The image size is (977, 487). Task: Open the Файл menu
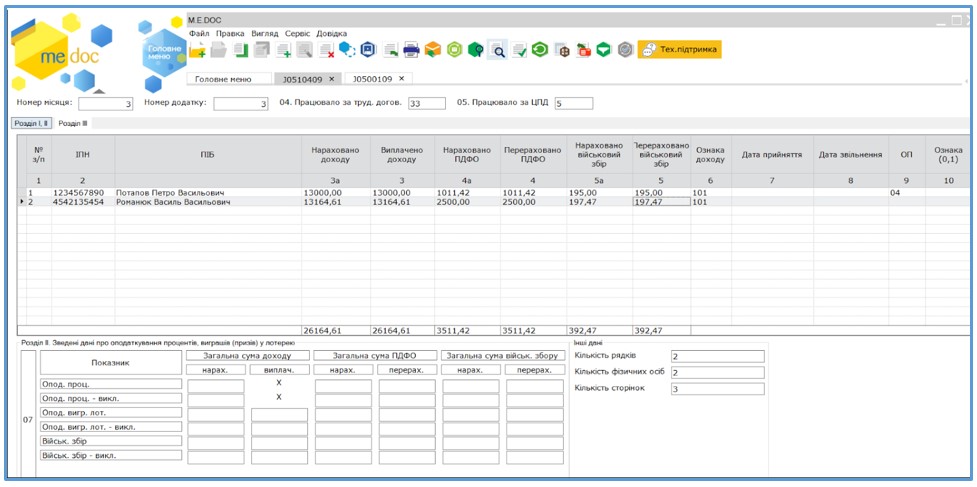click(199, 34)
